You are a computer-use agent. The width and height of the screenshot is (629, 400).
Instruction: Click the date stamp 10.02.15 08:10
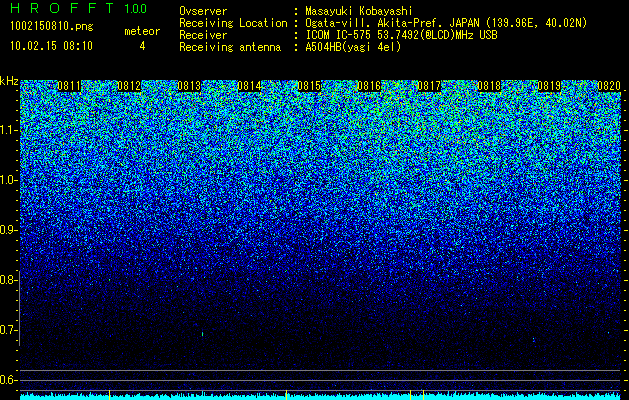[x=51, y=46]
